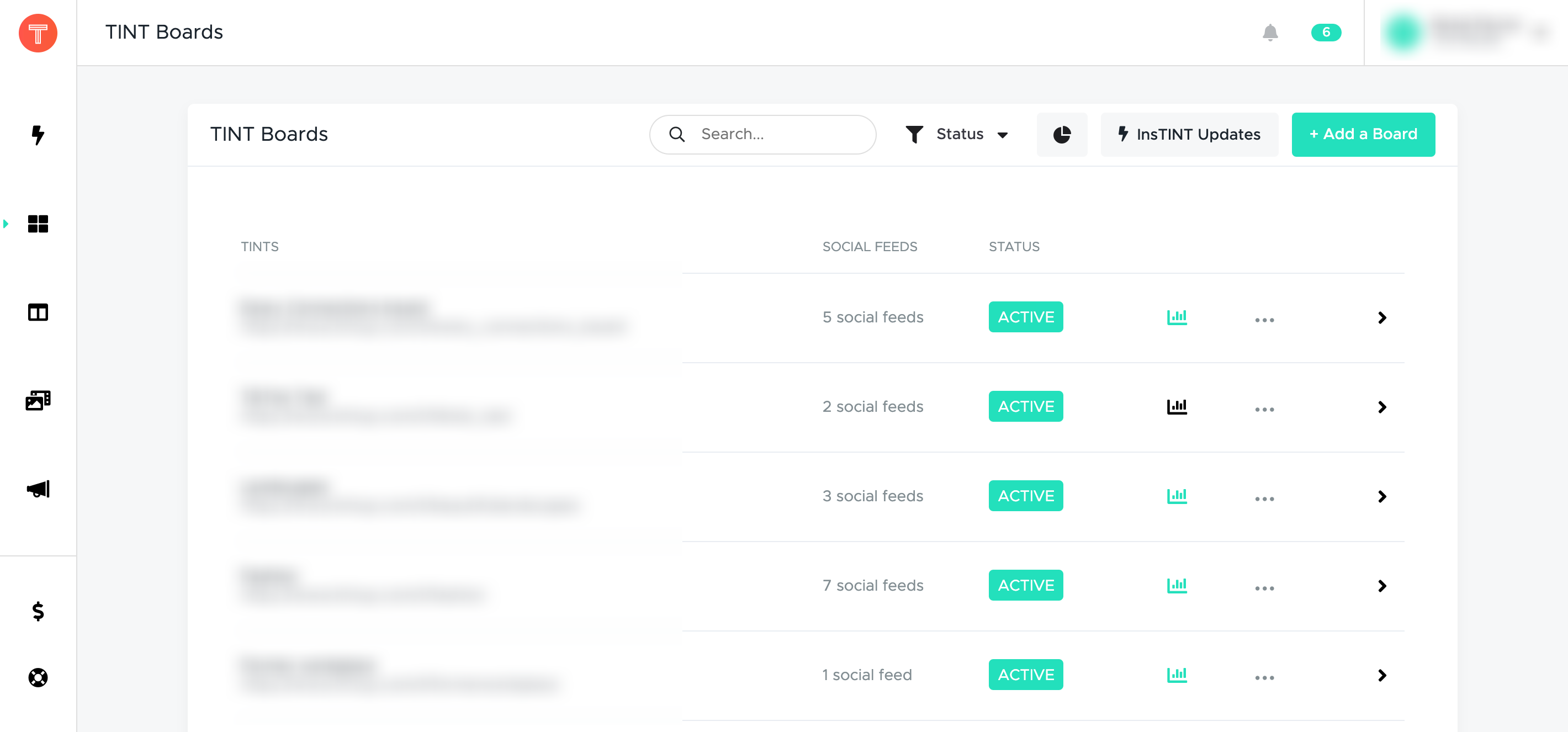Screen dimensions: 1568x732
Task: Click ACTIVE status of 1 social feed board
Action: [1026, 675]
